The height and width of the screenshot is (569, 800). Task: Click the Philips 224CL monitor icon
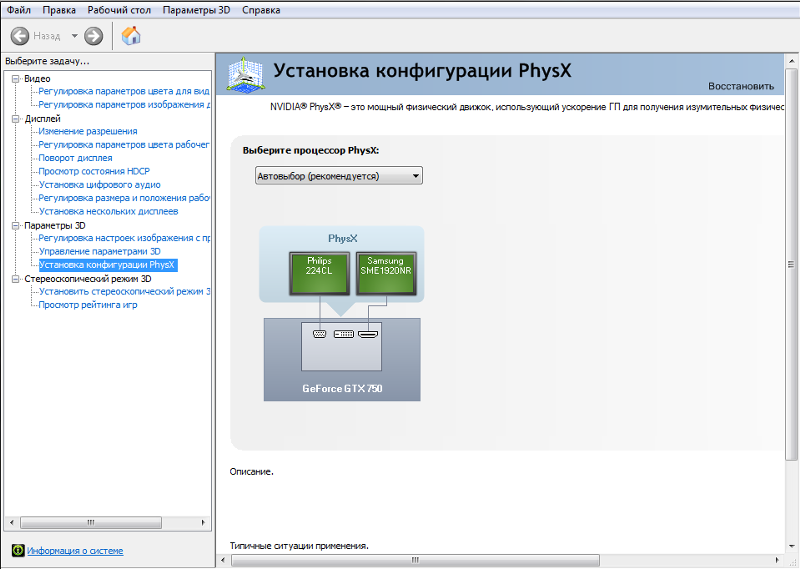point(319,273)
